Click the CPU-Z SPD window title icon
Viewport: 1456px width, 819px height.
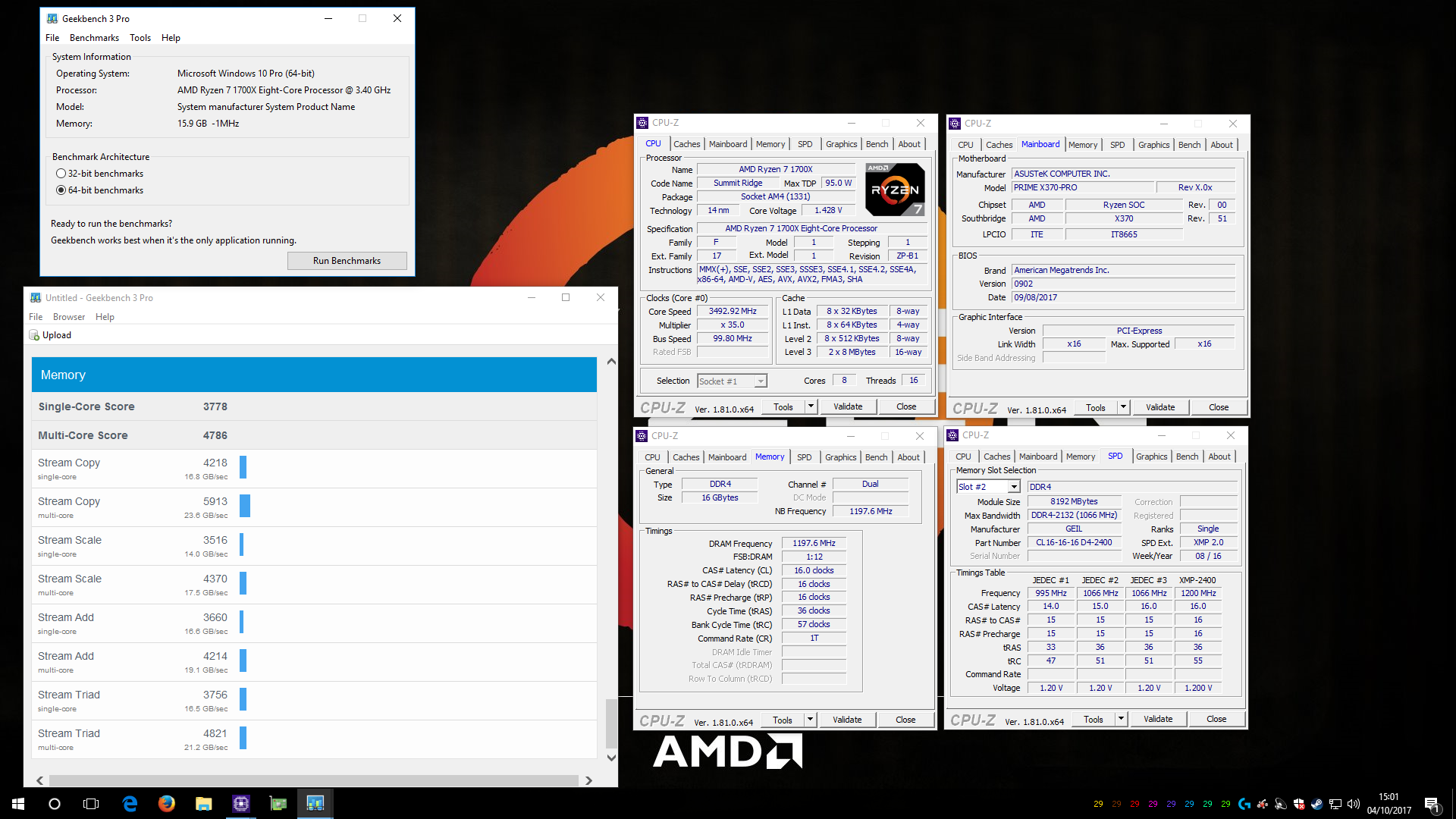[x=952, y=435]
